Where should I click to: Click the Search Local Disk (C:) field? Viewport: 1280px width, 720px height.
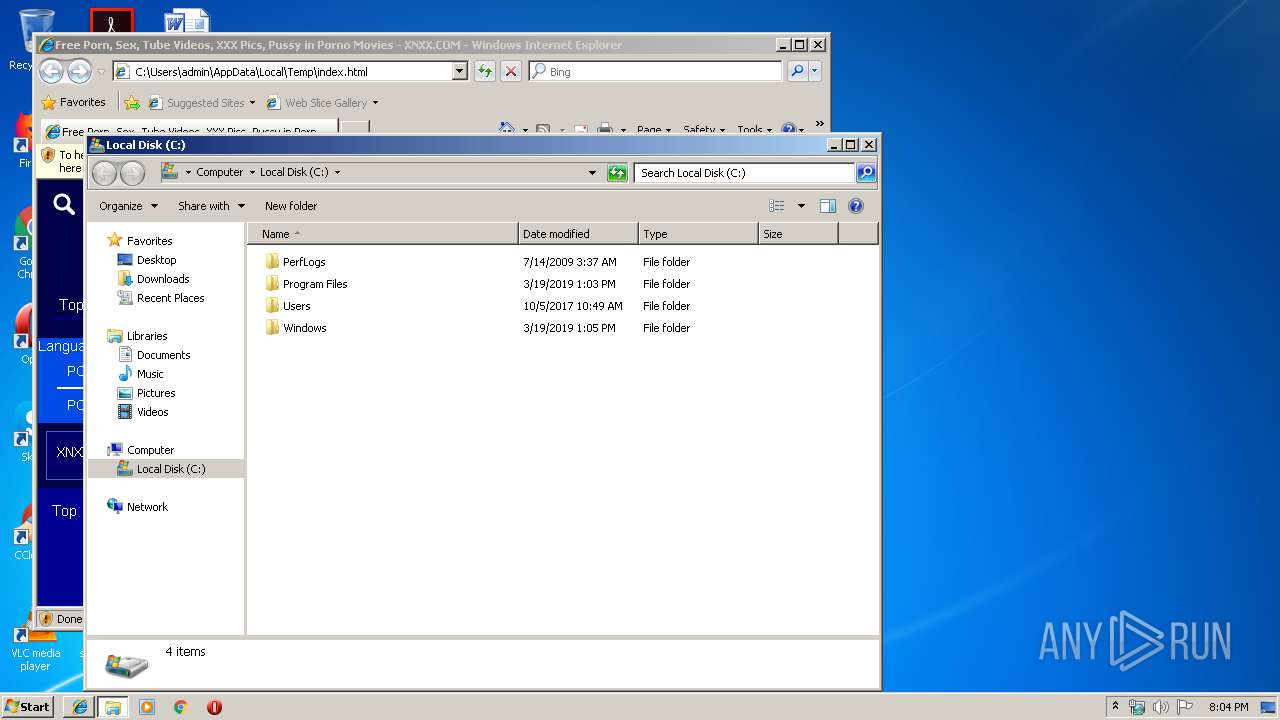click(x=745, y=173)
